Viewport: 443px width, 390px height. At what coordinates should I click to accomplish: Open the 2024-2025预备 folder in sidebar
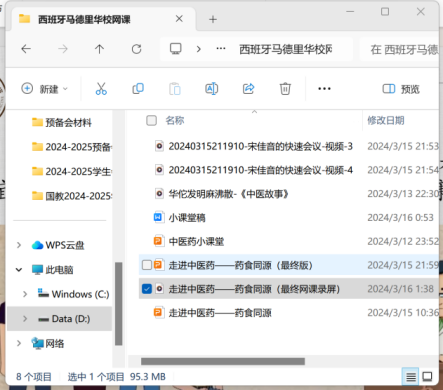(x=72, y=147)
